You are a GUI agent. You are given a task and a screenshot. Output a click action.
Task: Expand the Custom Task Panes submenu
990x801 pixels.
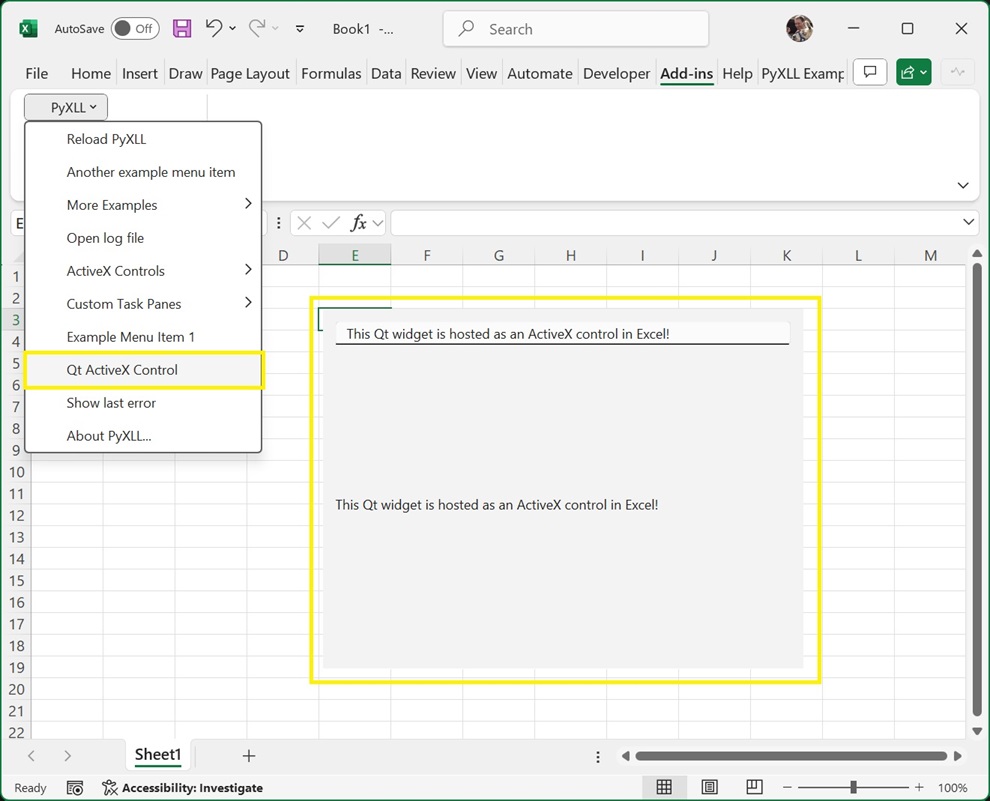coord(143,304)
